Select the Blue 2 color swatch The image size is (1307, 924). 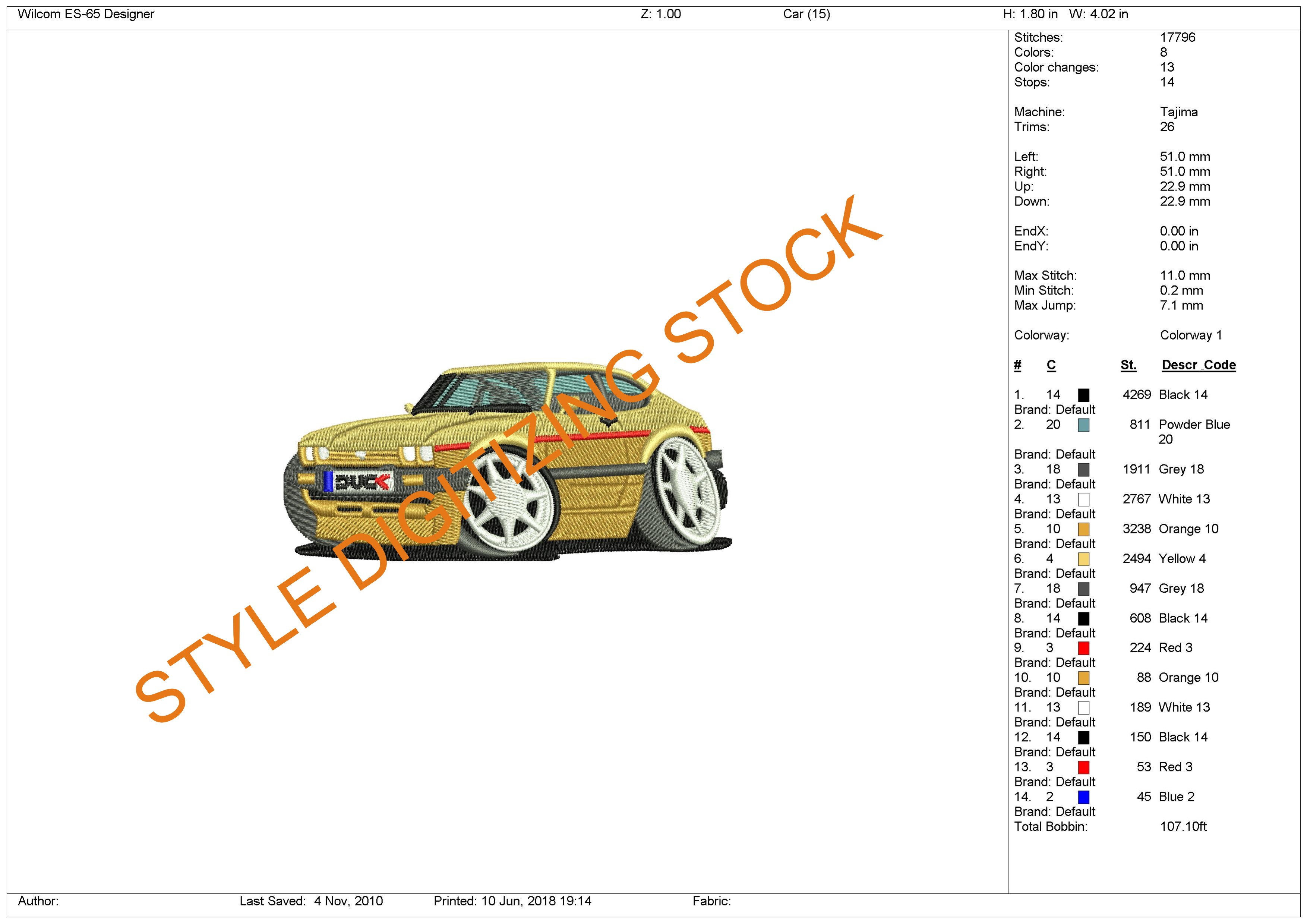click(1083, 797)
